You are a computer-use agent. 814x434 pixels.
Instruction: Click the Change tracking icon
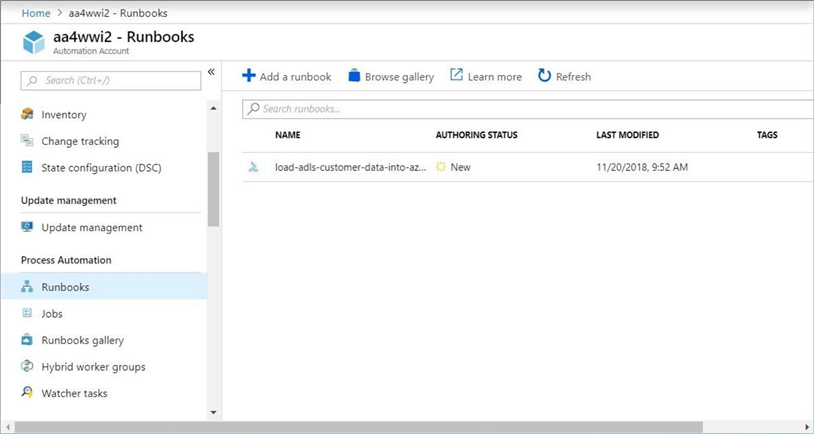pos(28,141)
